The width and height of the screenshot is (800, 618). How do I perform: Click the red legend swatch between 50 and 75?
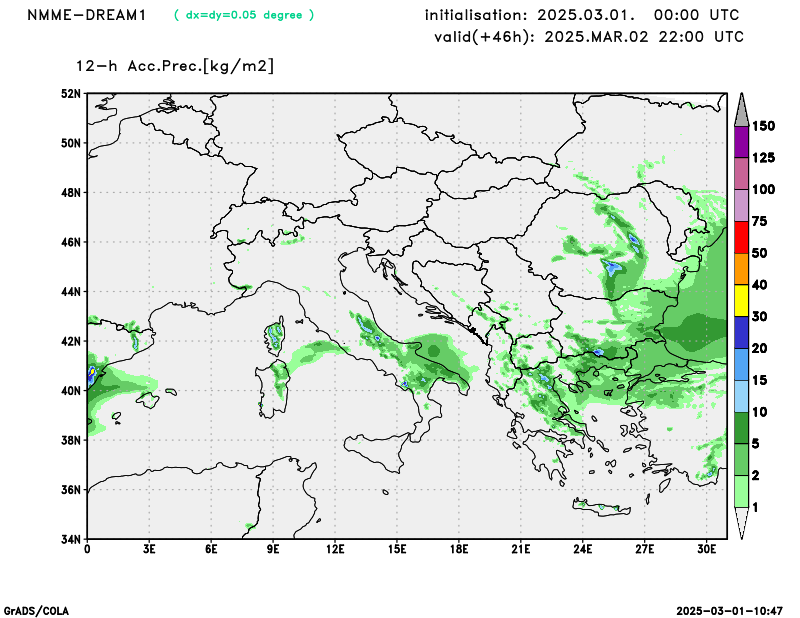coord(741,237)
